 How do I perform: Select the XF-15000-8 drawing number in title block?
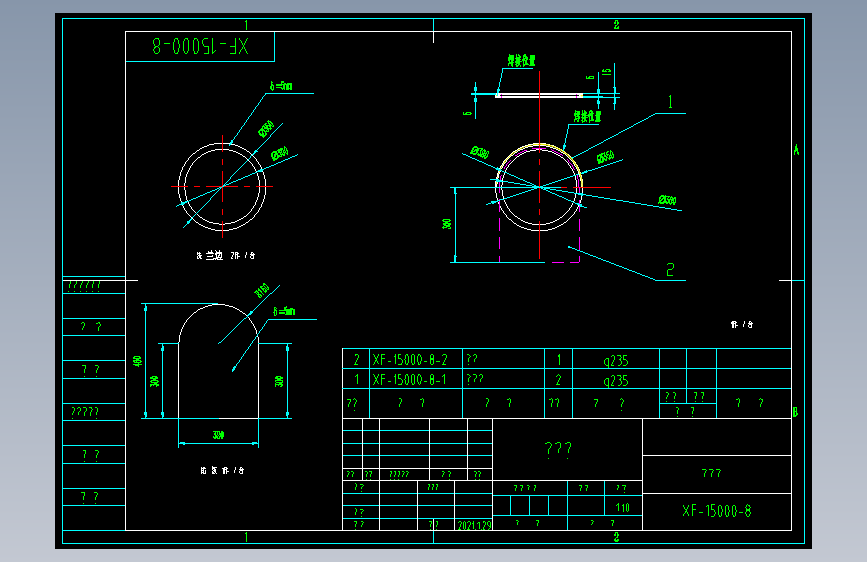717,511
